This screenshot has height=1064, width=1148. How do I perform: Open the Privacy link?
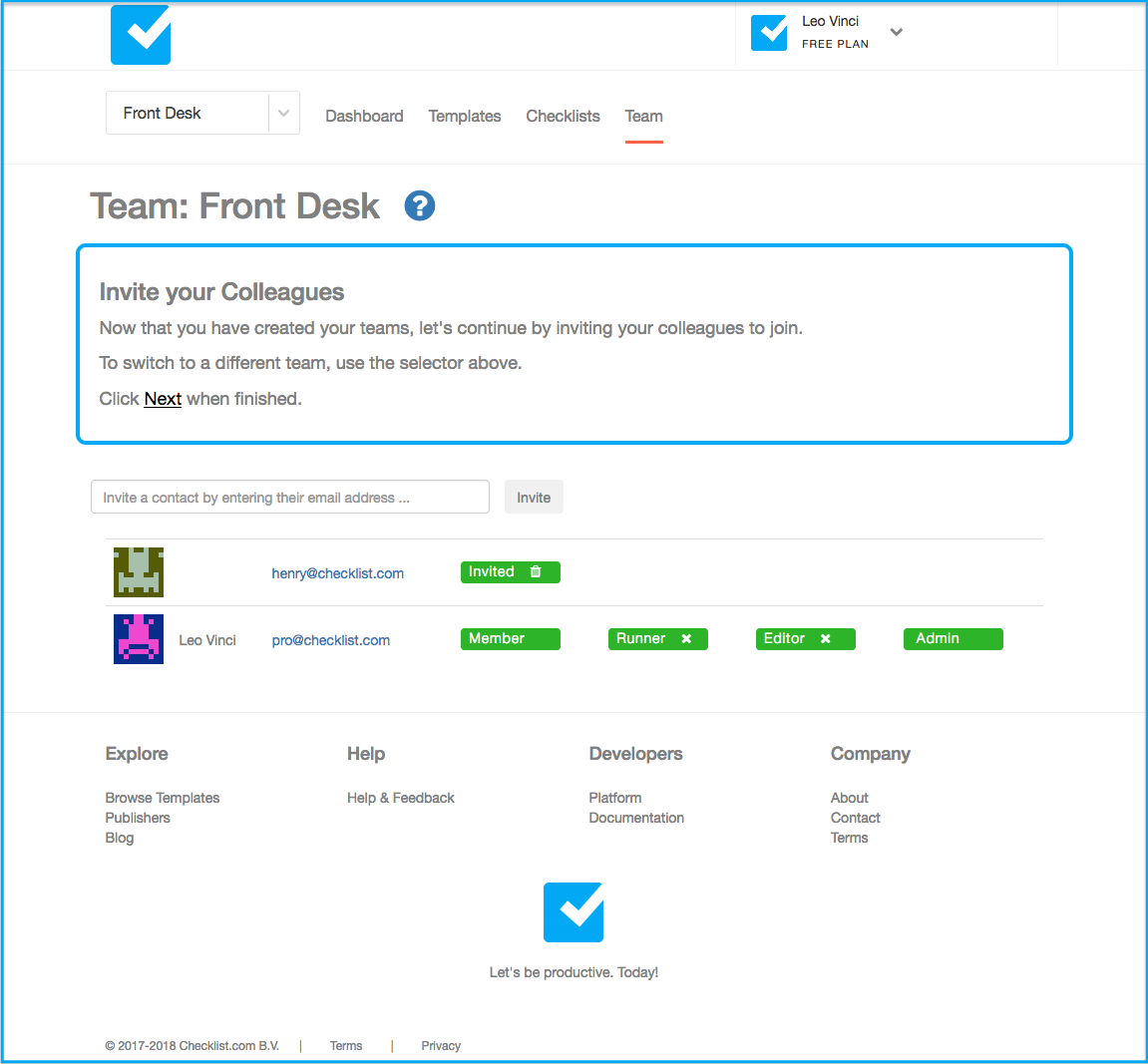pos(441,1046)
